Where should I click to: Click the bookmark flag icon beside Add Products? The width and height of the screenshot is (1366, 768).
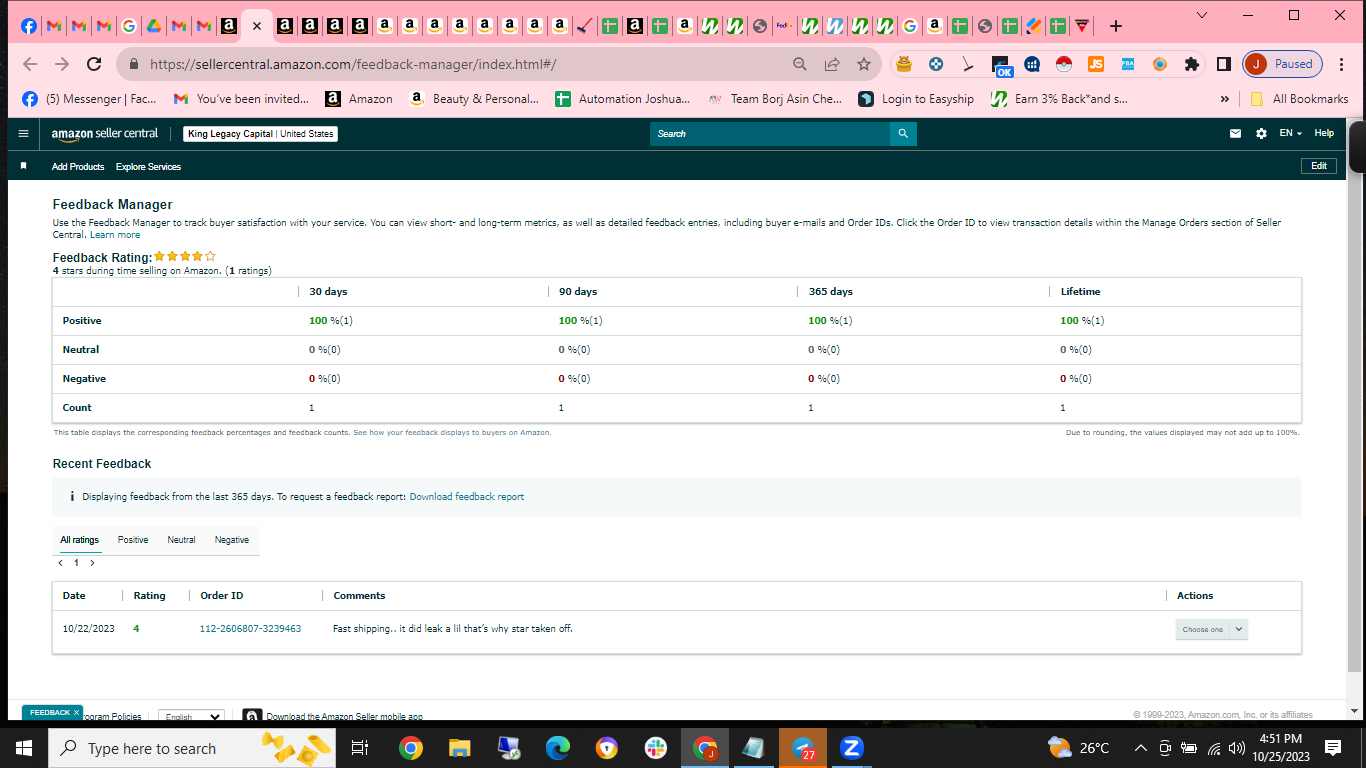pos(24,166)
